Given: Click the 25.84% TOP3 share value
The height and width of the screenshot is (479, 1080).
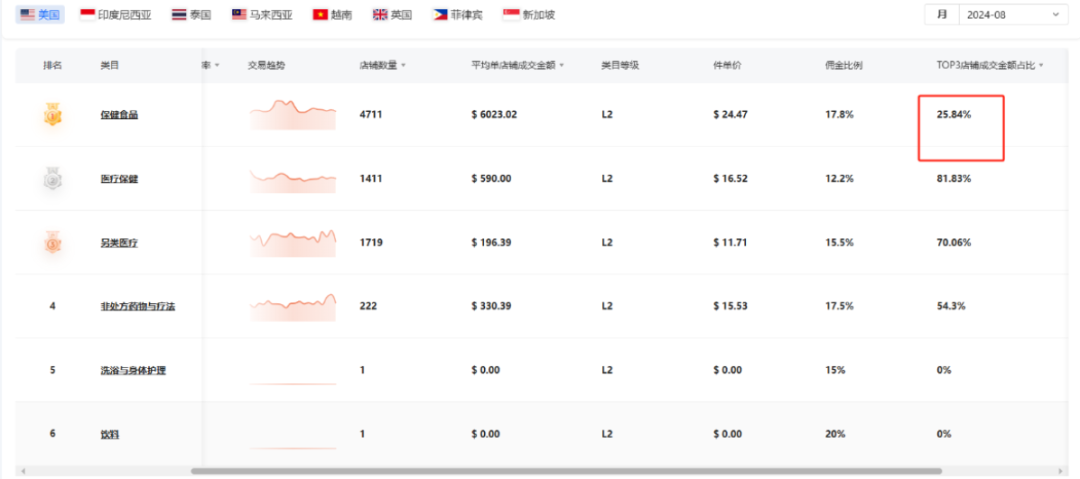Looking at the screenshot, I should [x=953, y=115].
